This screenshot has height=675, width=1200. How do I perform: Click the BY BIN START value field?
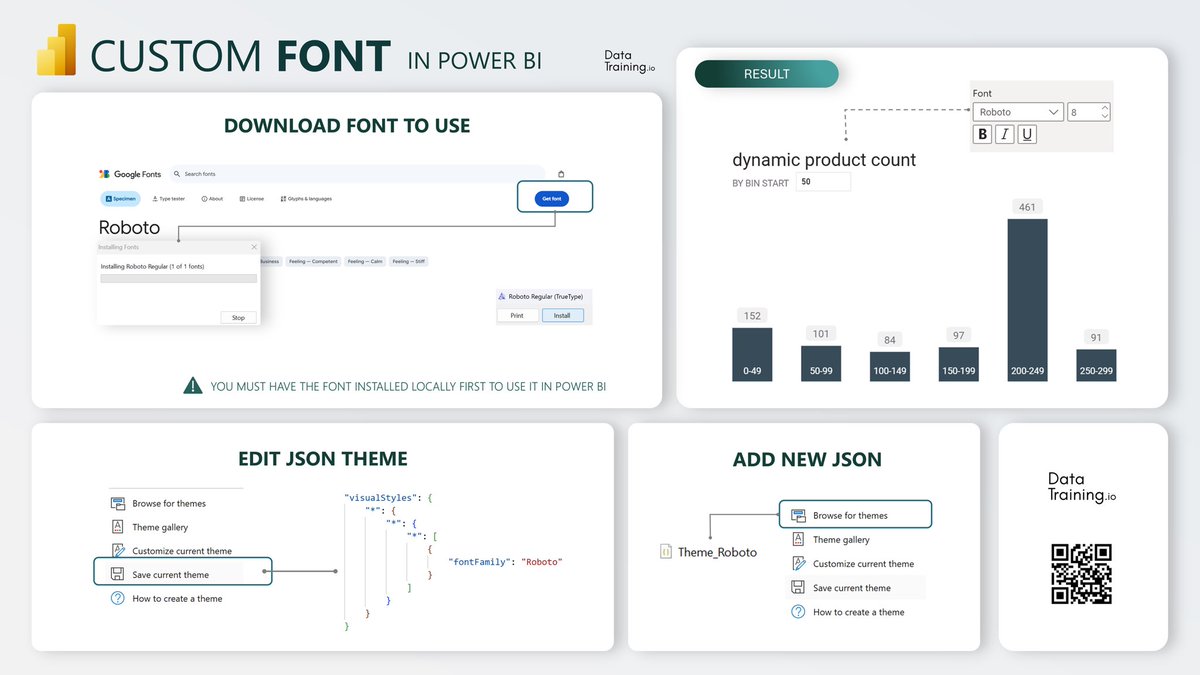coord(823,182)
